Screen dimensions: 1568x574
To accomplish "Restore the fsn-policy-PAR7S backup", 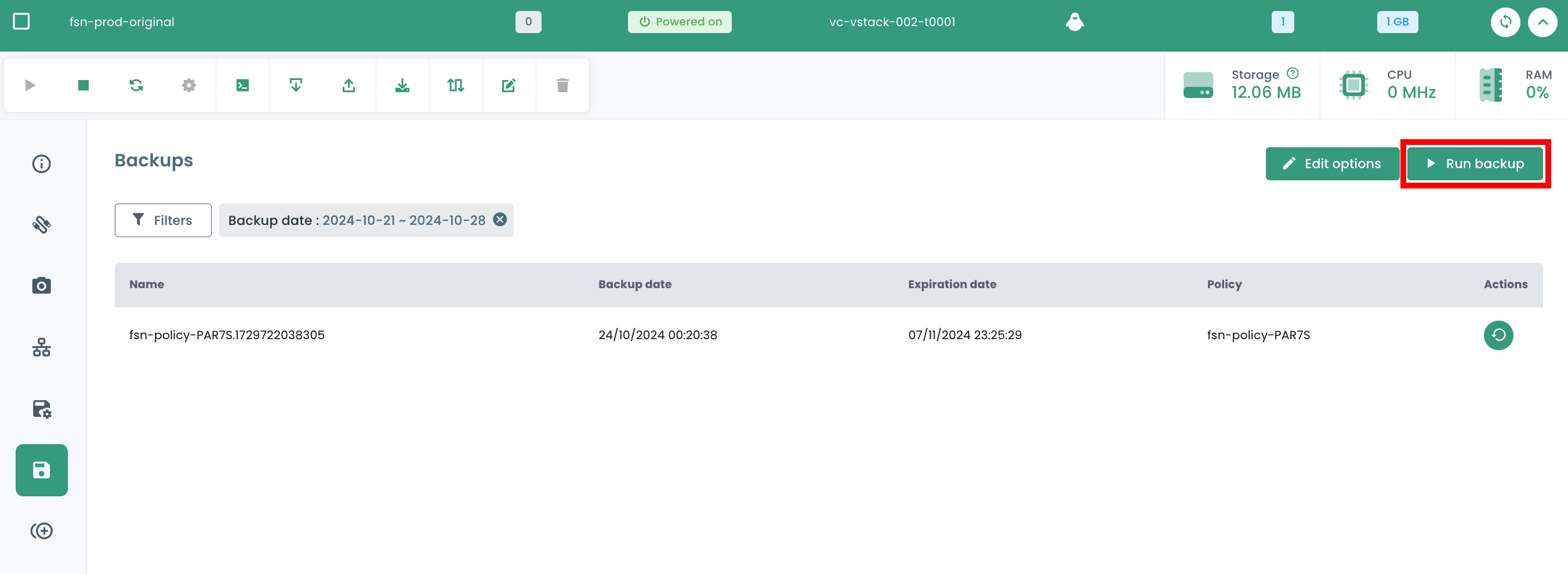I will (x=1498, y=335).
